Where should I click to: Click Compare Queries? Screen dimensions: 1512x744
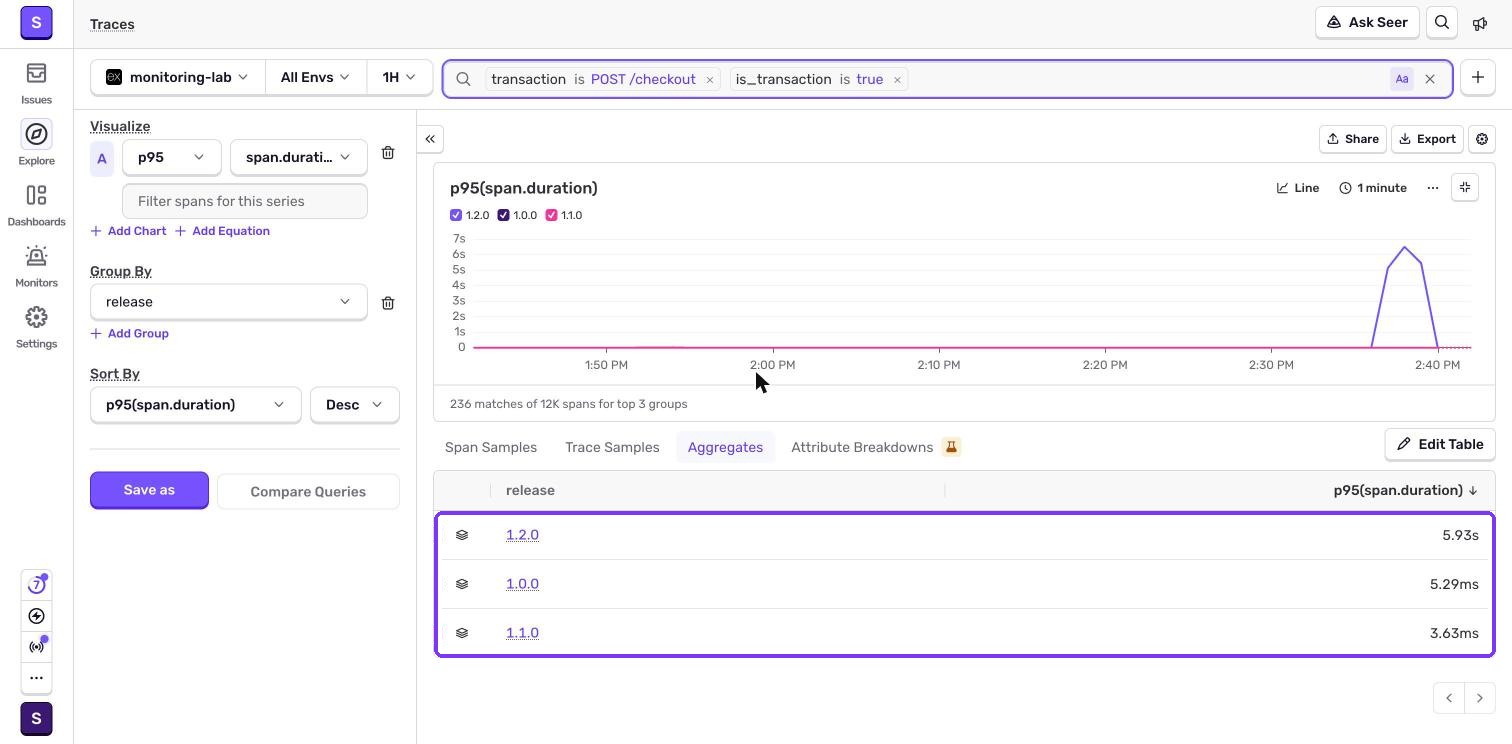point(308,492)
